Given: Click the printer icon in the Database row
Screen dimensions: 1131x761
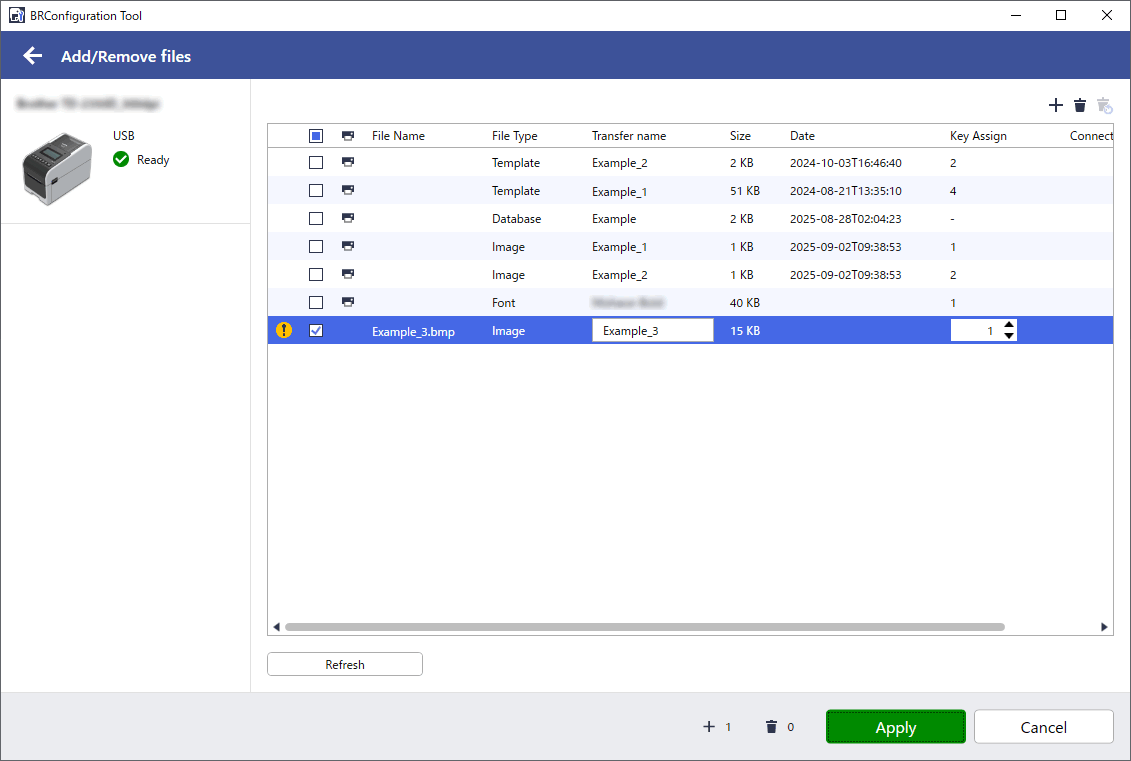Looking at the screenshot, I should [348, 218].
